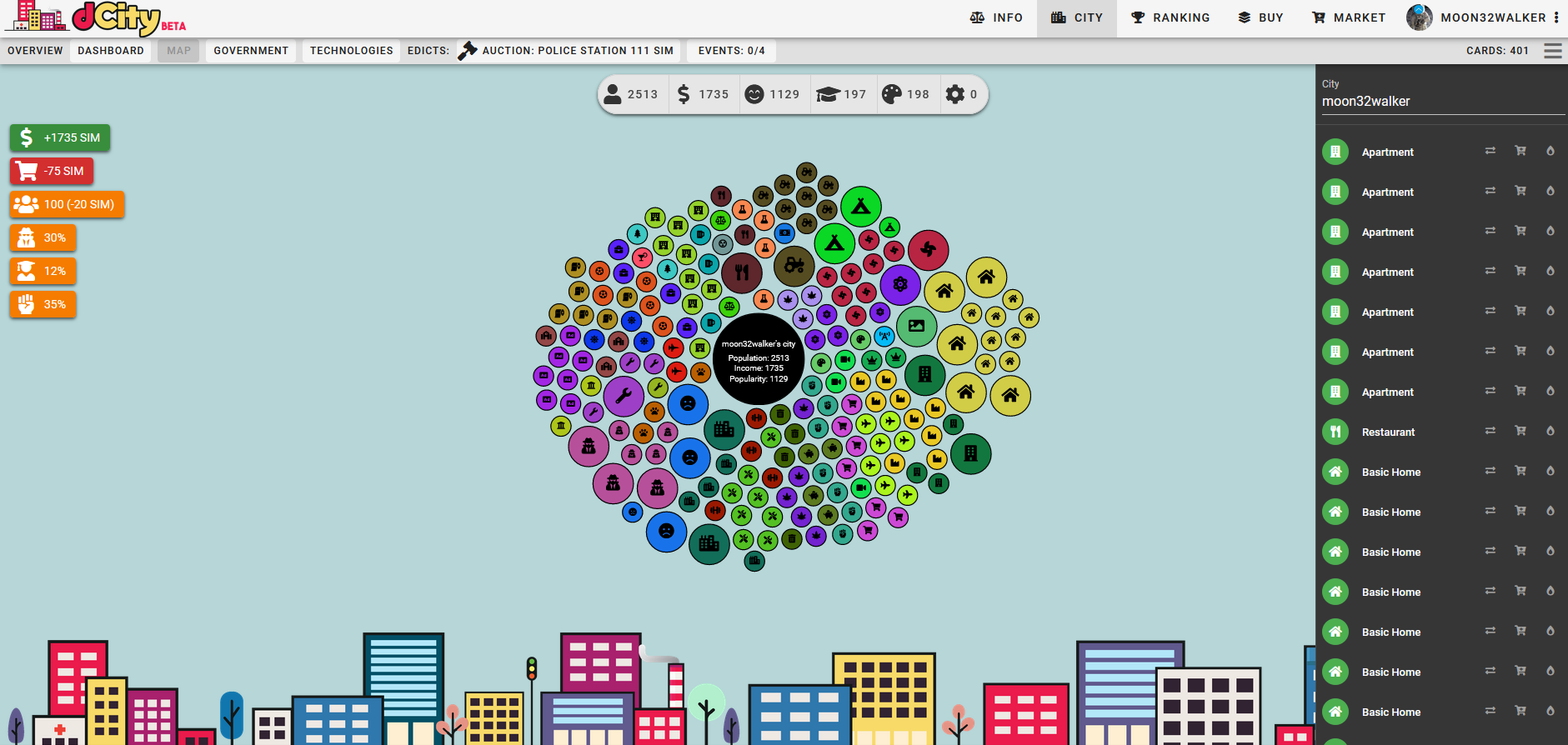The height and width of the screenshot is (745, 1568).
Task: Select the pink cocktail glass bubble
Action: point(642,257)
